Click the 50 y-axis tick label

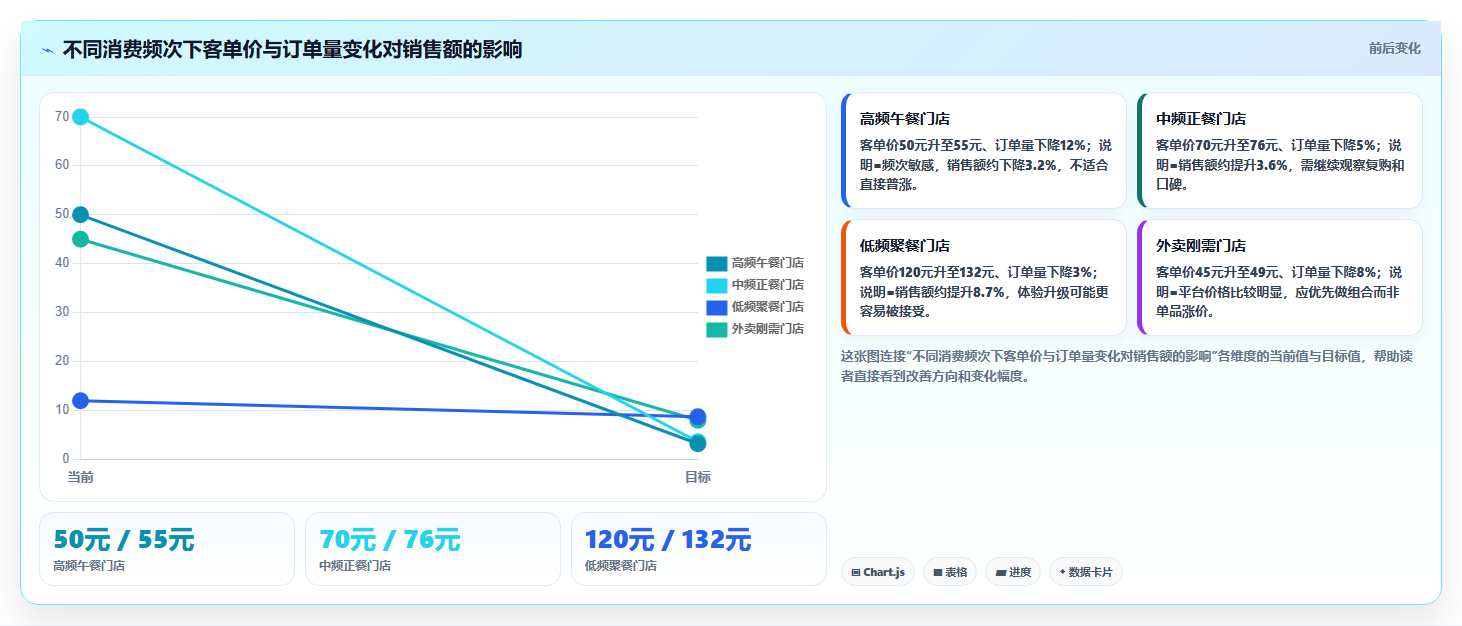(62, 215)
